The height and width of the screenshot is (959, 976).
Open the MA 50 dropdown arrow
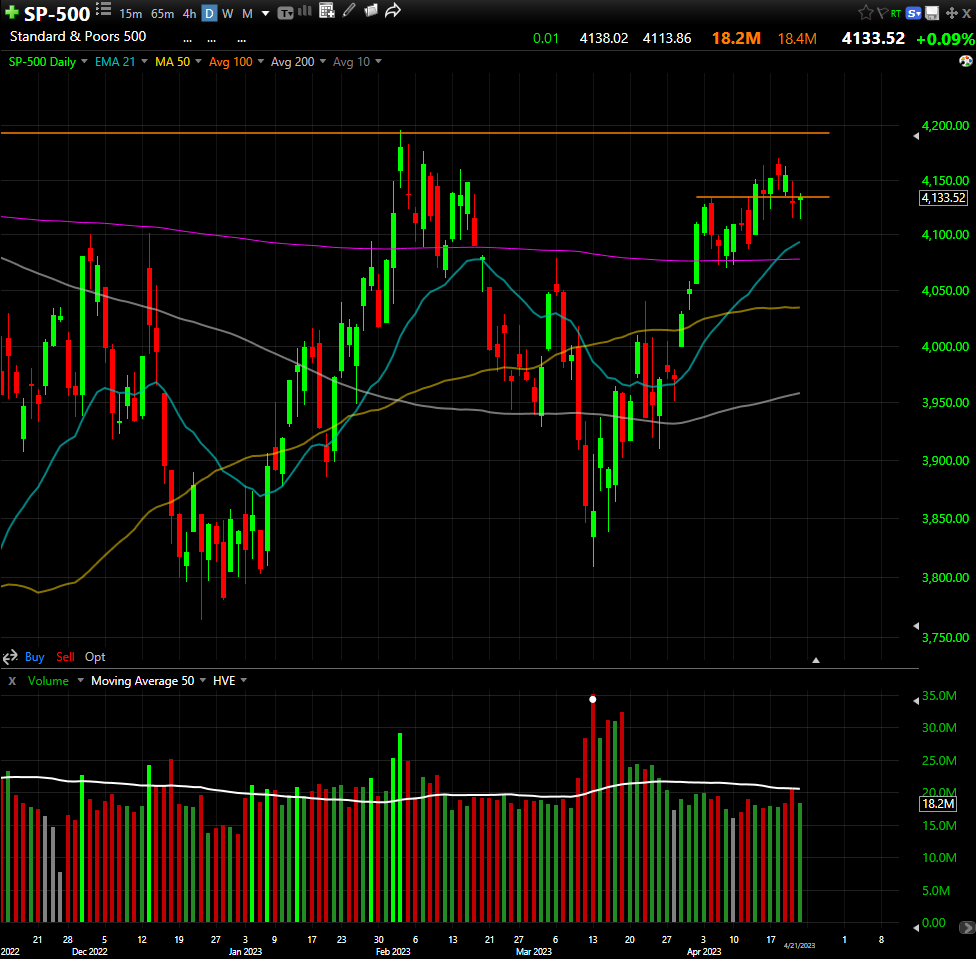pyautogui.click(x=199, y=61)
